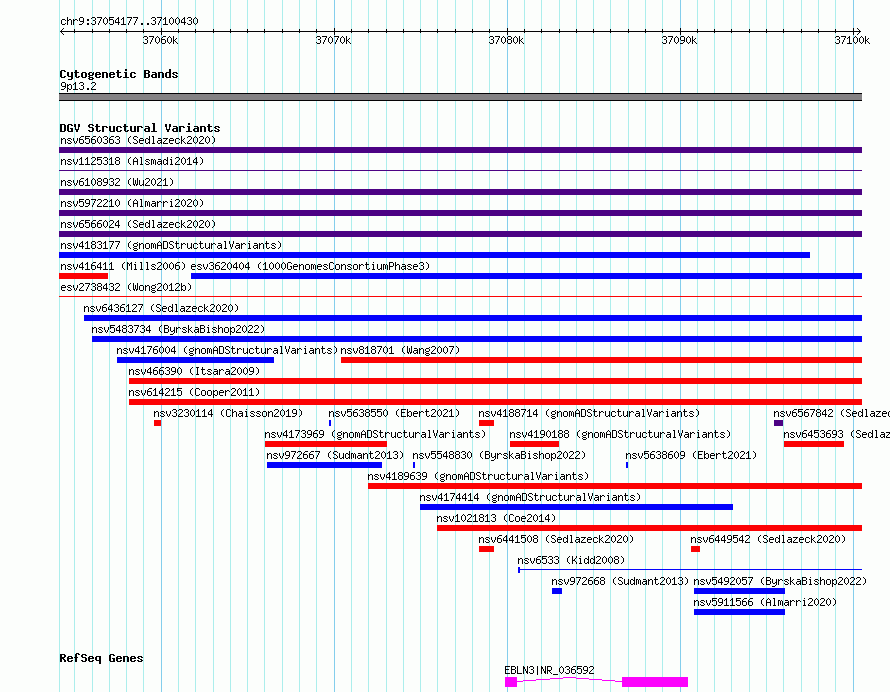
Task: Click the DGV Structural Variants track title
Action: click(x=140, y=128)
